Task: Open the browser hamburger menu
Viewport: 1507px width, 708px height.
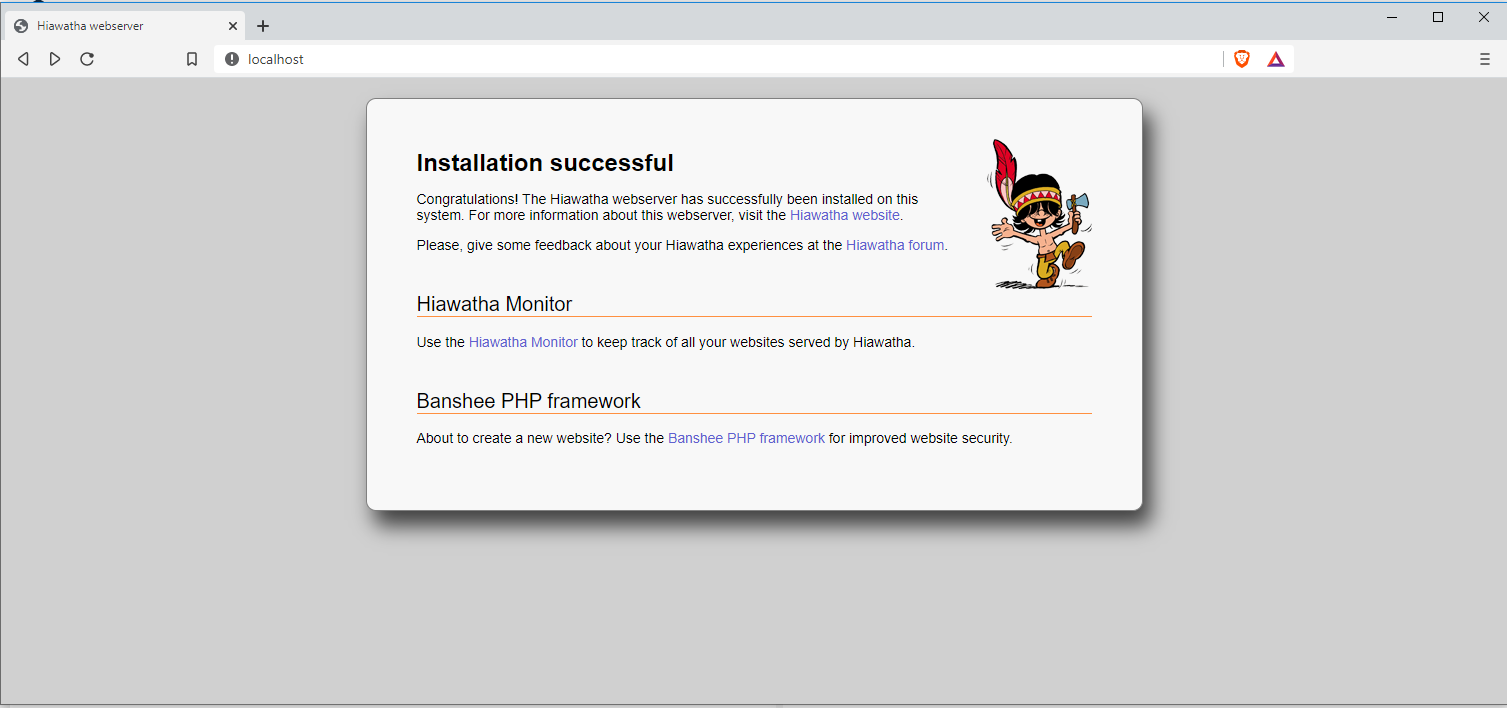Action: (1484, 59)
